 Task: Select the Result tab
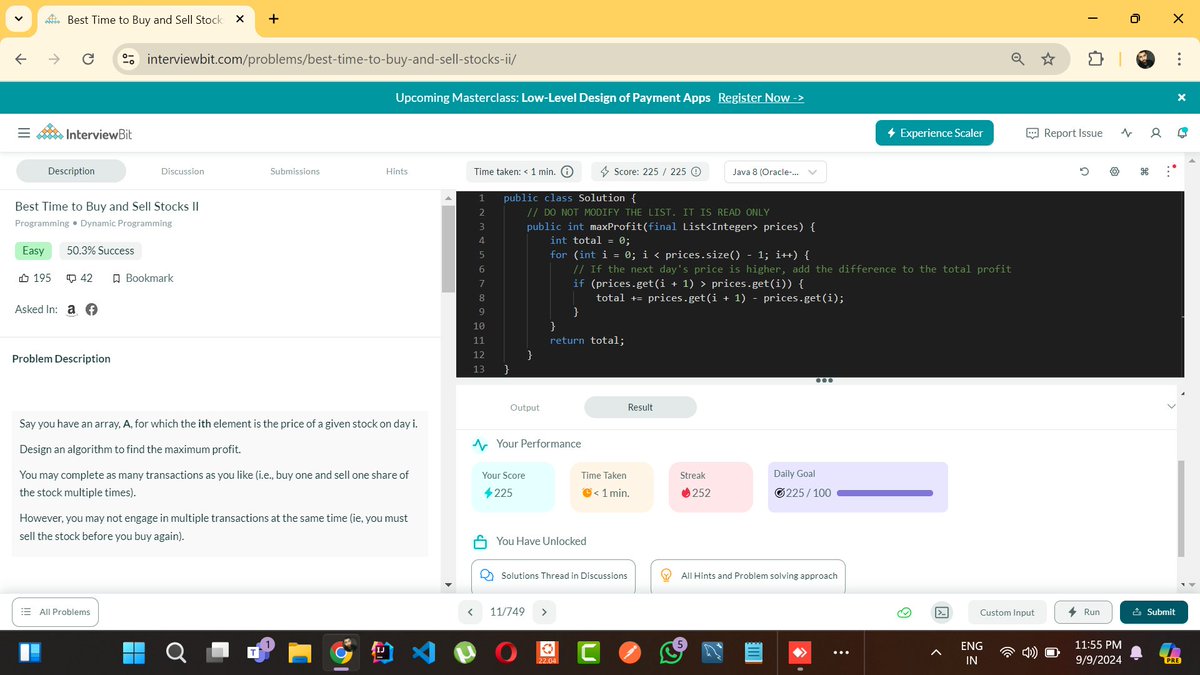pyautogui.click(x=640, y=407)
